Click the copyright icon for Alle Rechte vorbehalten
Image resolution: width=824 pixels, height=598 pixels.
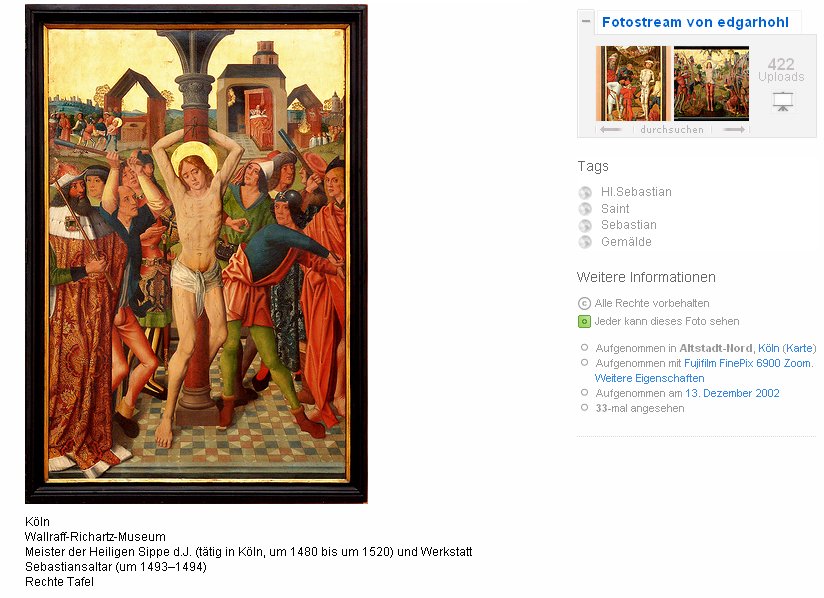click(x=584, y=304)
